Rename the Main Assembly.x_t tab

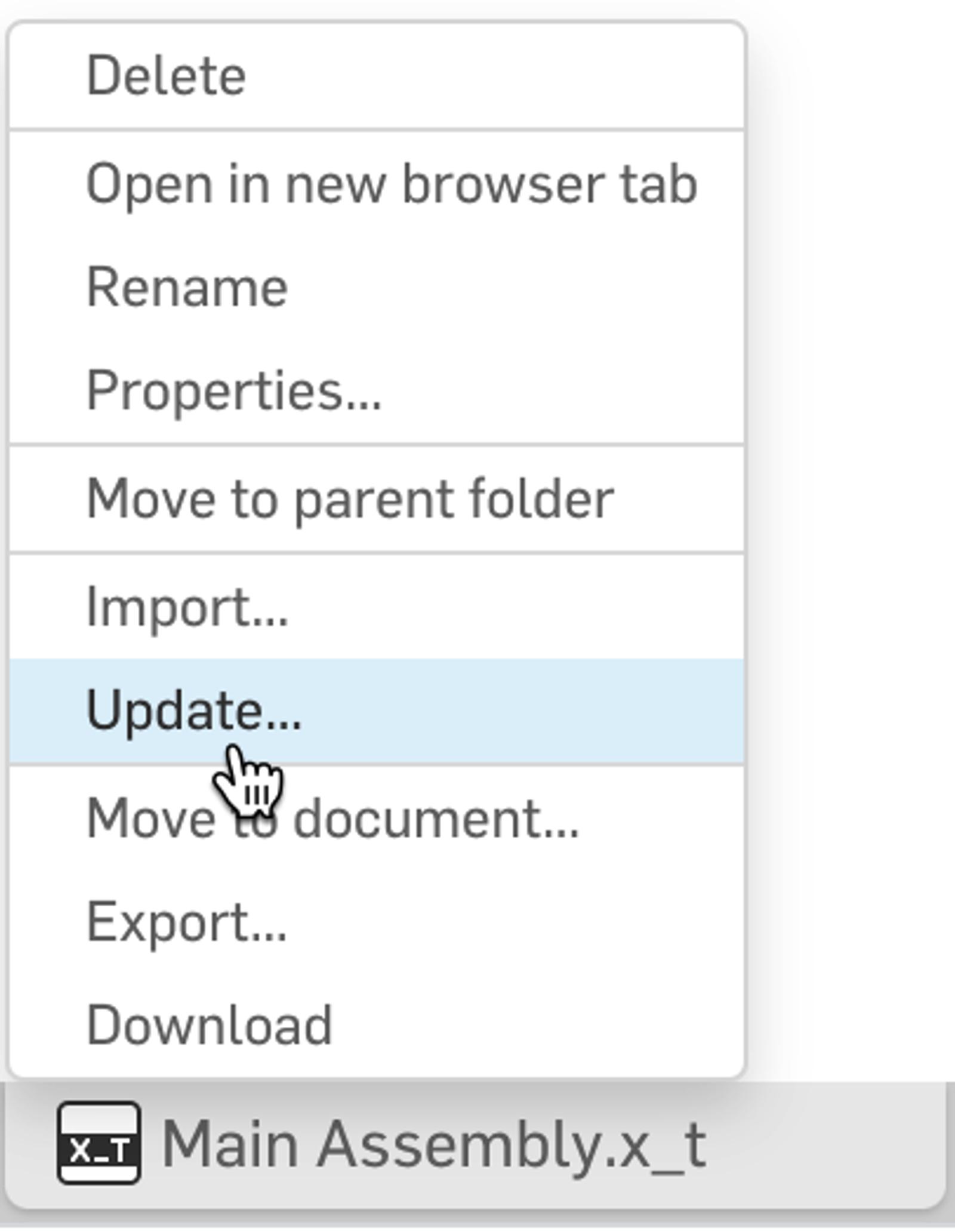pos(187,288)
